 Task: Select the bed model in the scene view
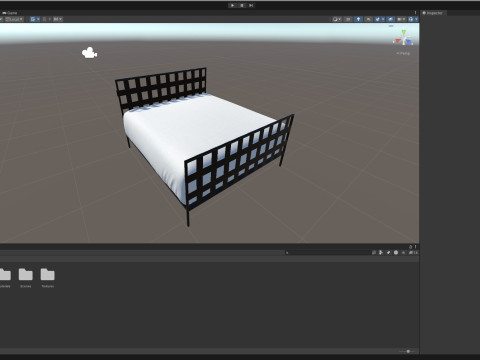tap(200, 133)
